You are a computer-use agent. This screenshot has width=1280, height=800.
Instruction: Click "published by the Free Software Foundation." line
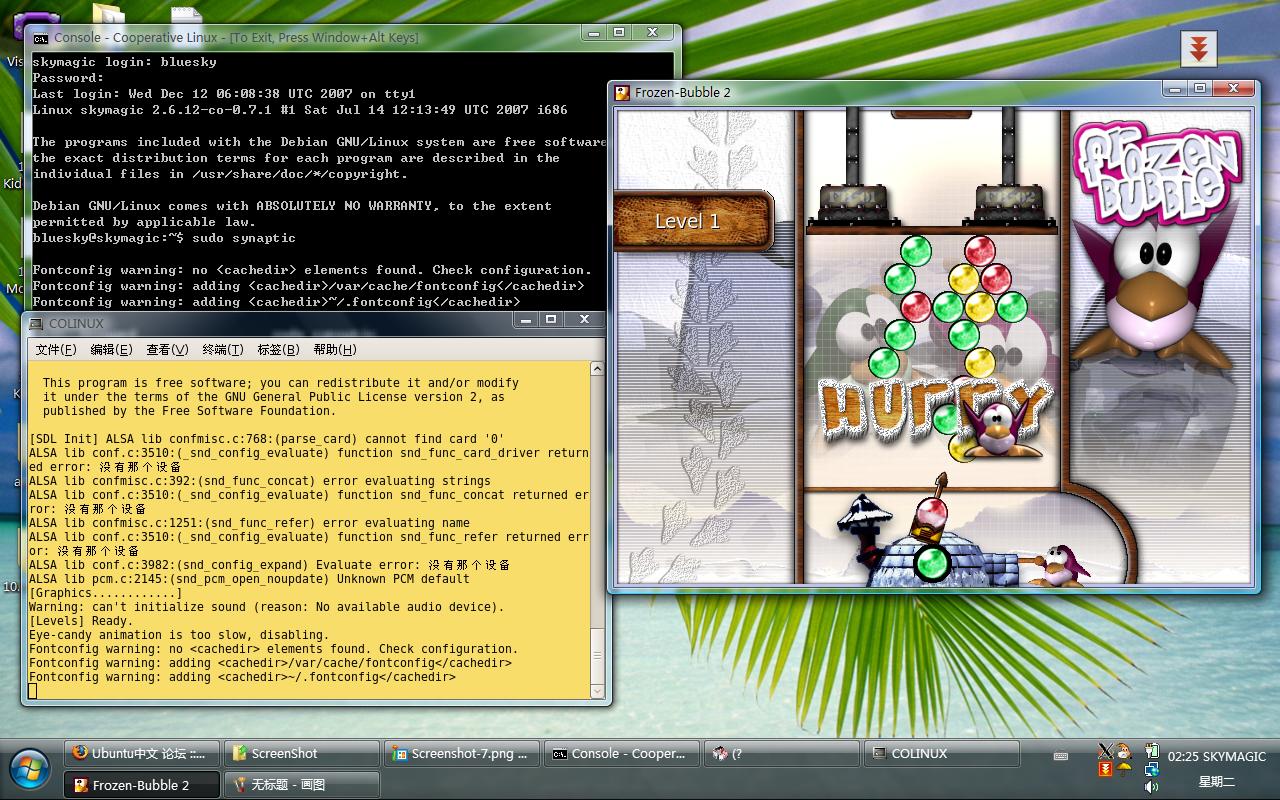189,411
